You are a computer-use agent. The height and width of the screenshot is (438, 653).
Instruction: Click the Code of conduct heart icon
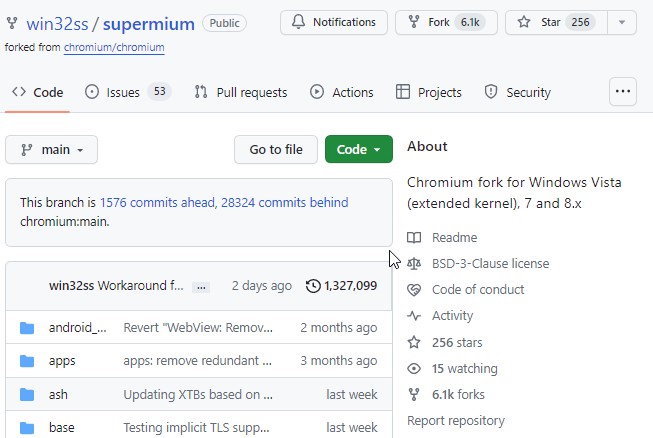pyautogui.click(x=414, y=290)
